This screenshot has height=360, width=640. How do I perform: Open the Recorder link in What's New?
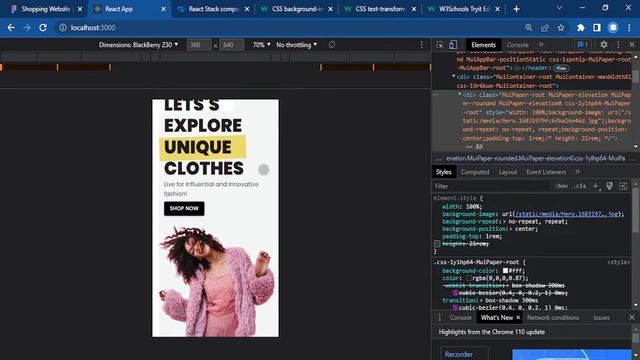click(458, 354)
